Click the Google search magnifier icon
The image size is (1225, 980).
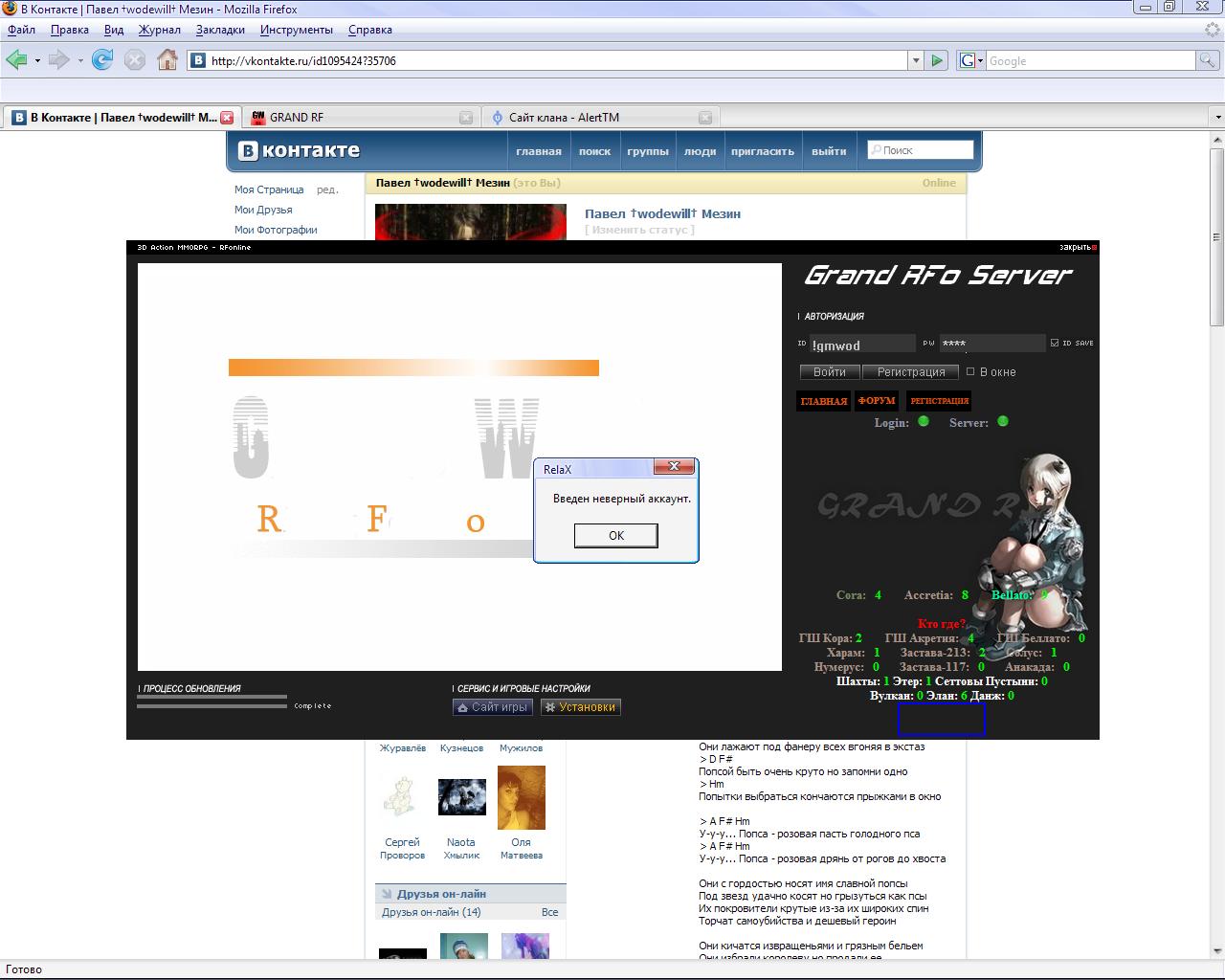click(1208, 60)
